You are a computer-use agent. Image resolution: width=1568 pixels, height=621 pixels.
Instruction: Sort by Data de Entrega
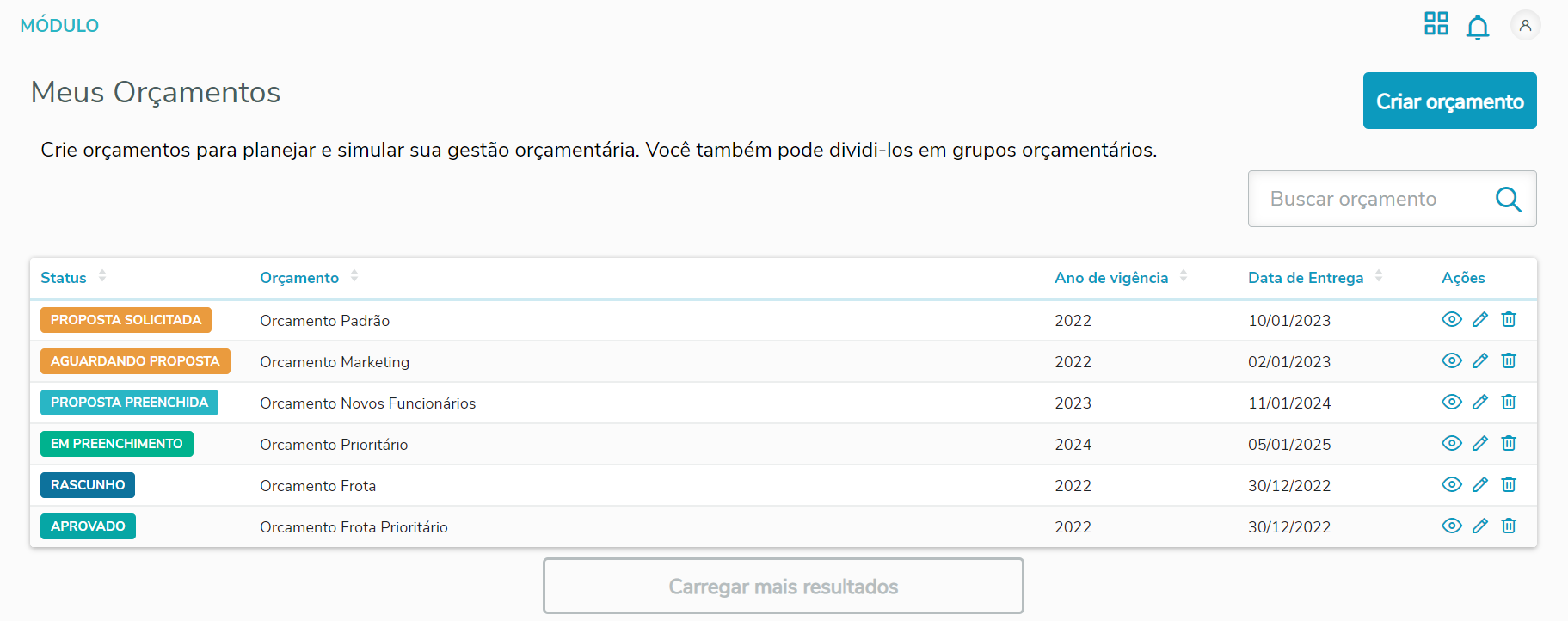[x=1379, y=276]
